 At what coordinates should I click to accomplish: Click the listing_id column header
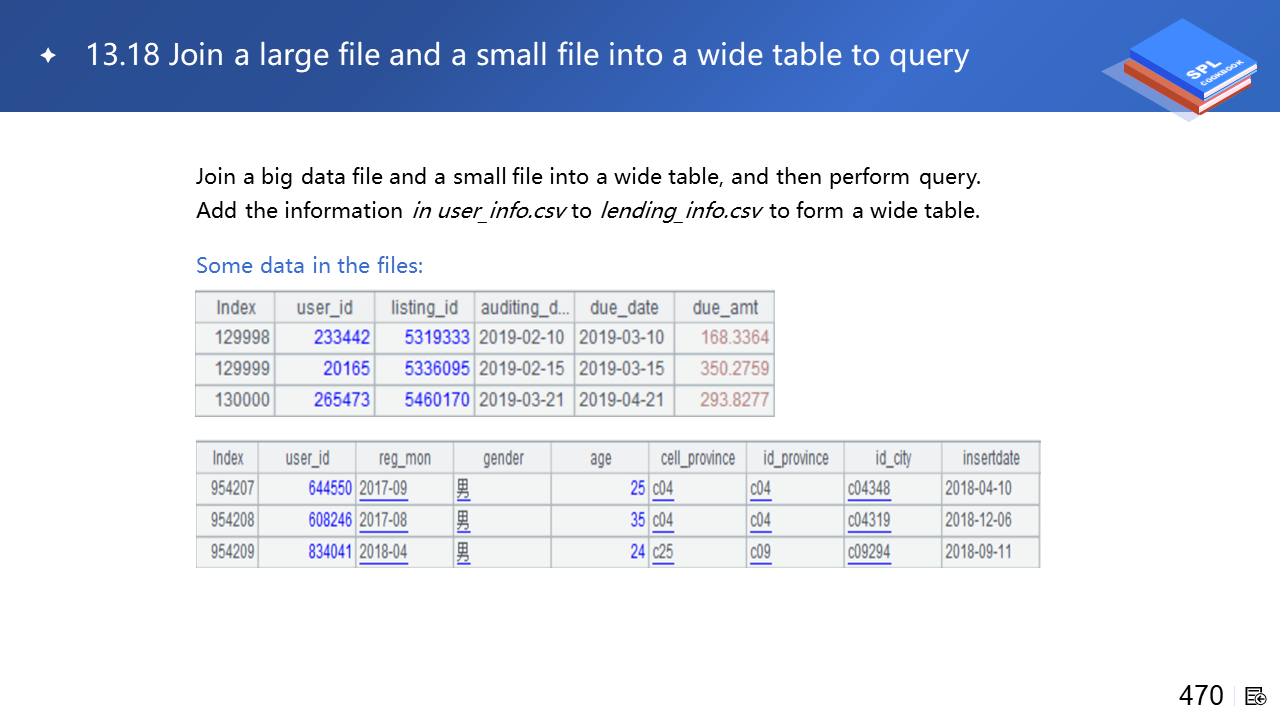424,307
